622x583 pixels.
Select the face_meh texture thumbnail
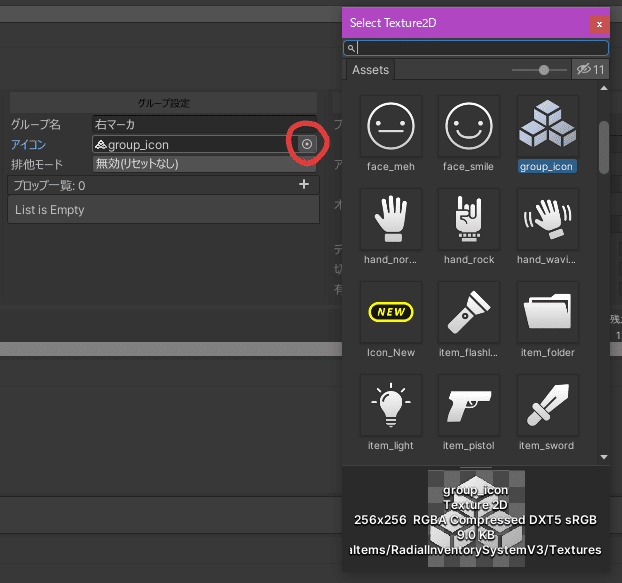click(391, 126)
